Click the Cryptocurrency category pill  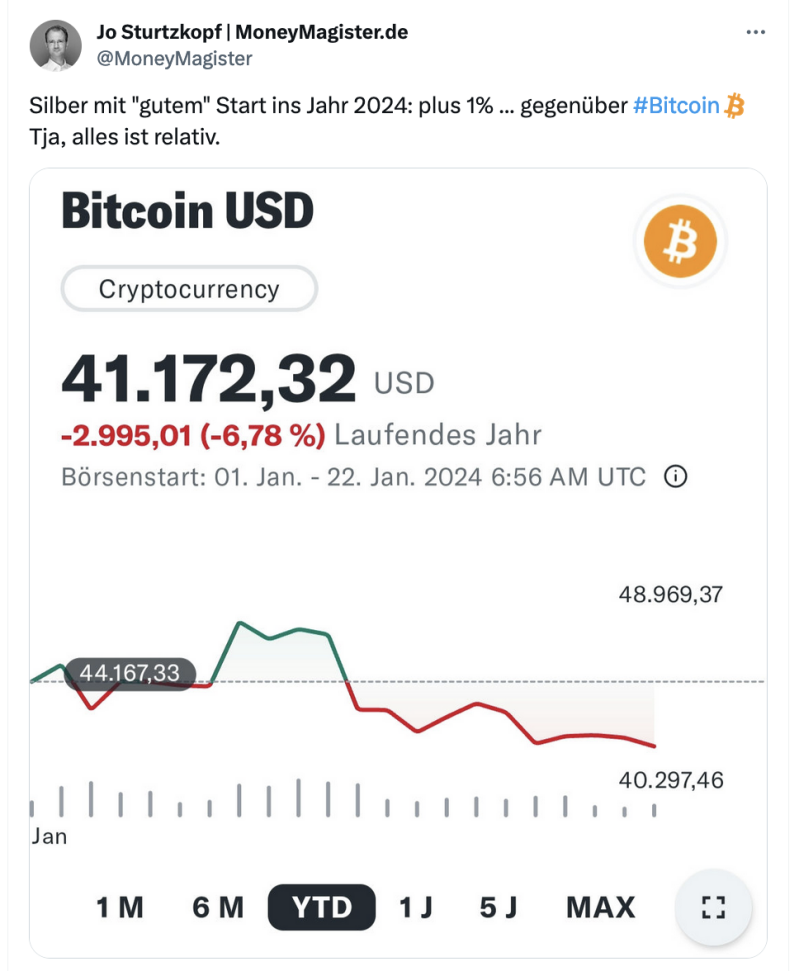point(189,290)
